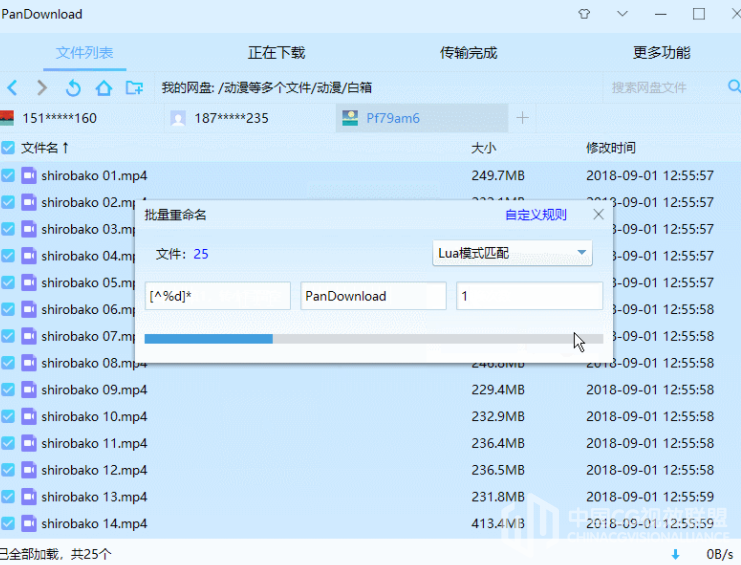The image size is (741, 565).
Task: Click video icon of shirobako 01.mp4
Action: click(x=29, y=176)
